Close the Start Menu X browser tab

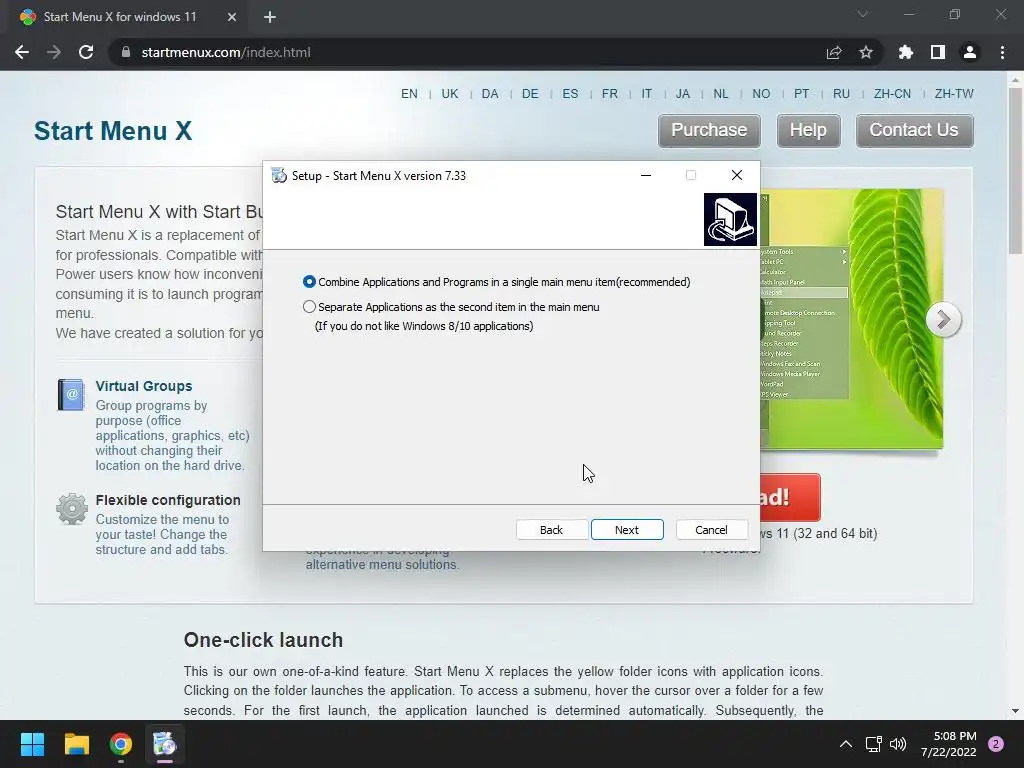point(232,17)
